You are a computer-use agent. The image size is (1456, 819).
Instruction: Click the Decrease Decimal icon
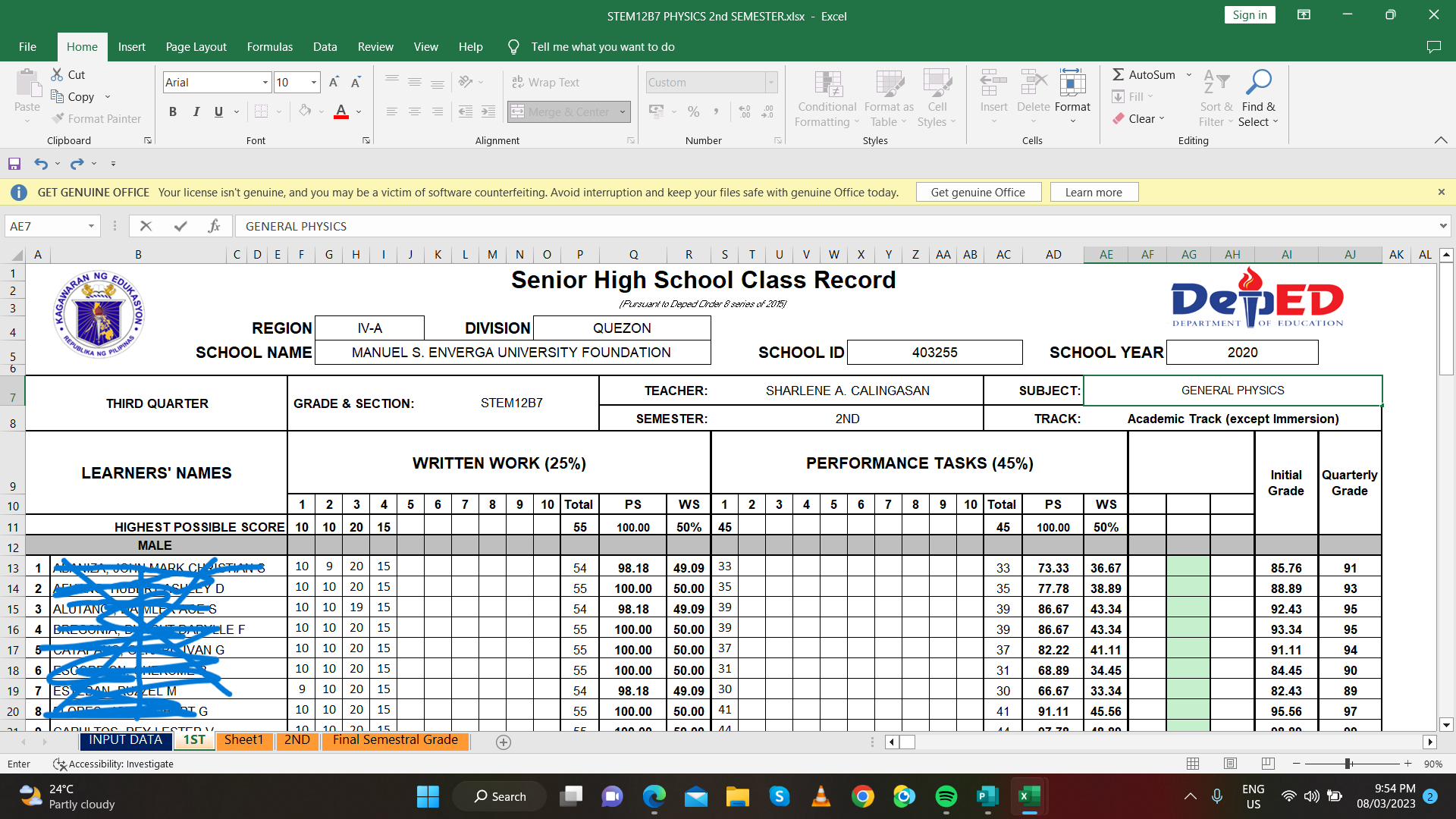click(767, 111)
